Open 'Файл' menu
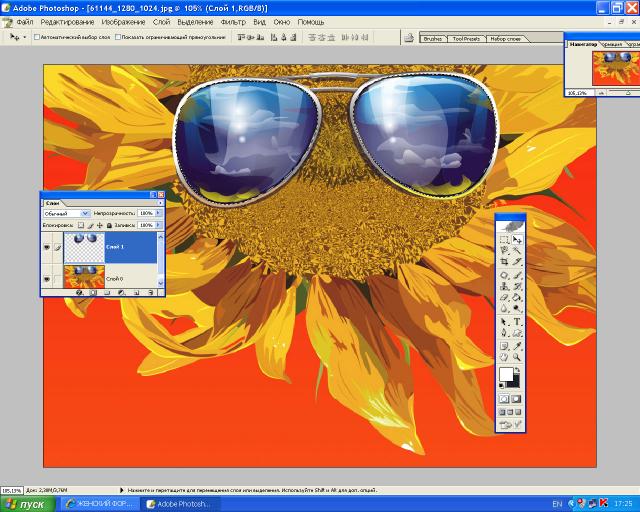The image size is (640, 512). (24, 22)
